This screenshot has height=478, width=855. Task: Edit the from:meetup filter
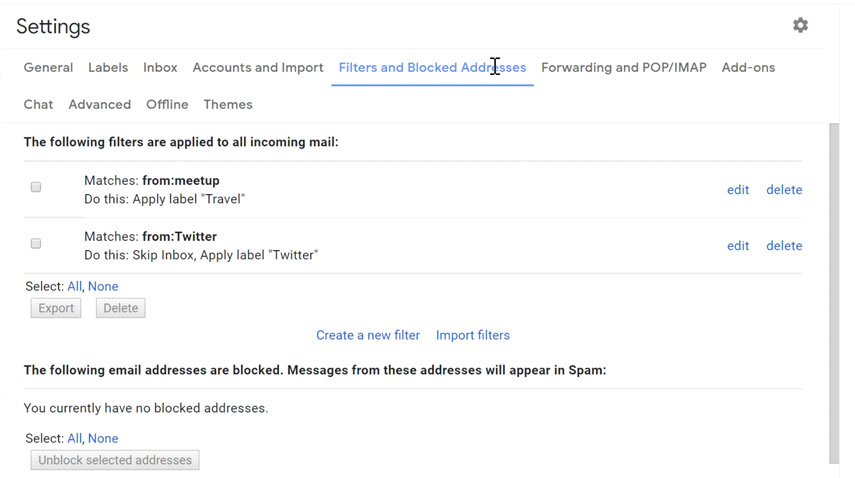pyautogui.click(x=738, y=190)
